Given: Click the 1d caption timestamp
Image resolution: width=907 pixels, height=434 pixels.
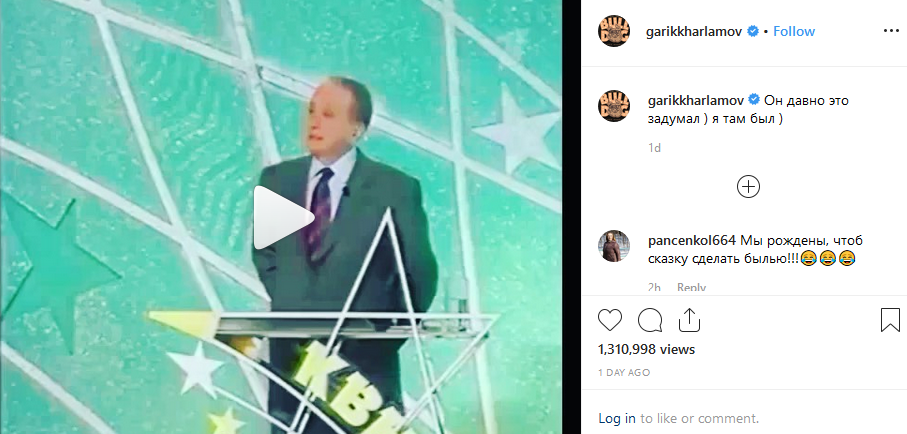Looking at the screenshot, I should [x=654, y=148].
